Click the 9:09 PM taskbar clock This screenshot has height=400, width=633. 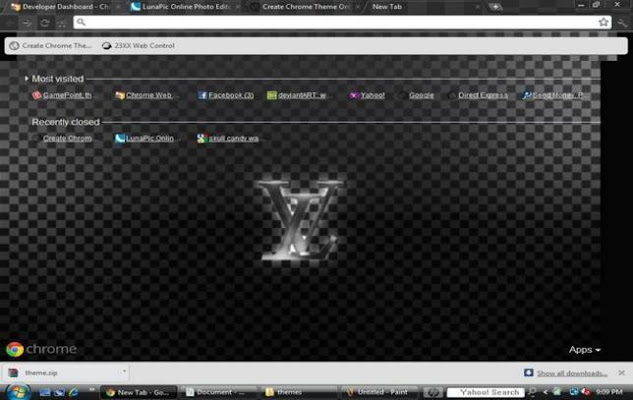pos(609,392)
